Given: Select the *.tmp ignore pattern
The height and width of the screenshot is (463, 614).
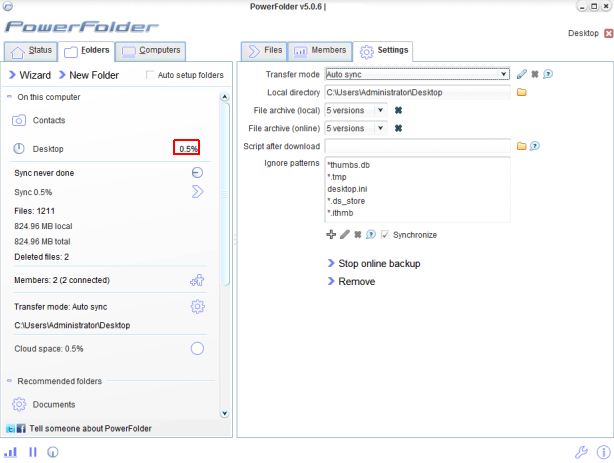Looking at the screenshot, I should (337, 177).
